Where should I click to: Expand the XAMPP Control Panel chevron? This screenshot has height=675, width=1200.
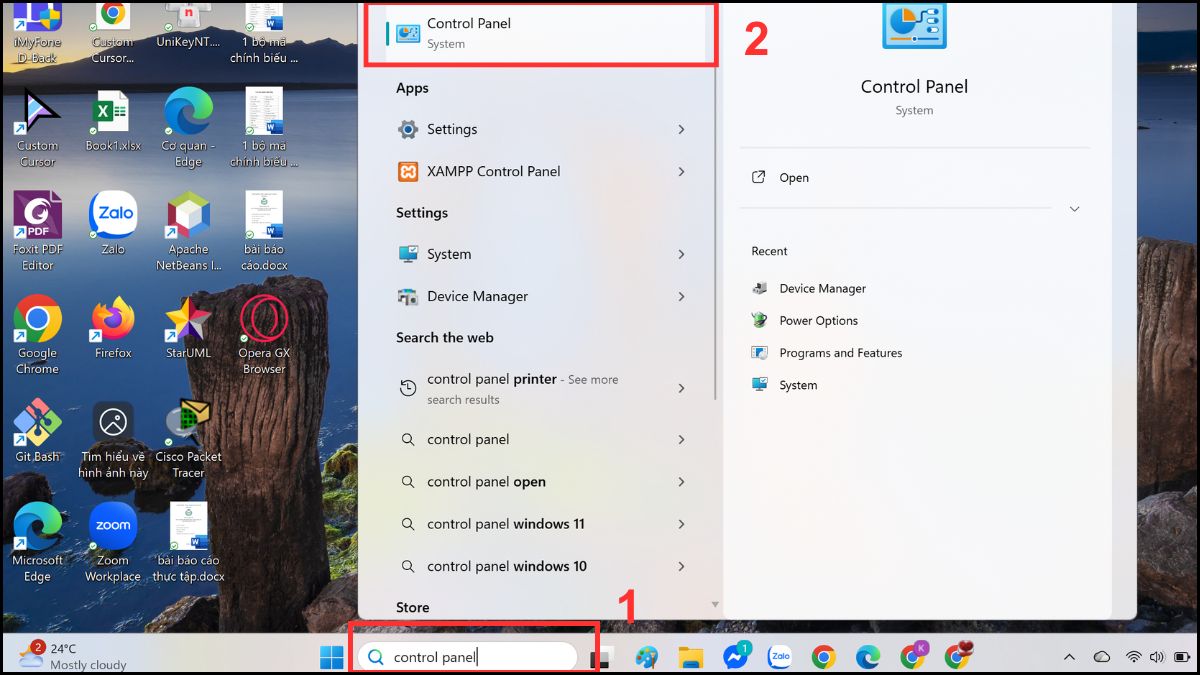tap(681, 171)
